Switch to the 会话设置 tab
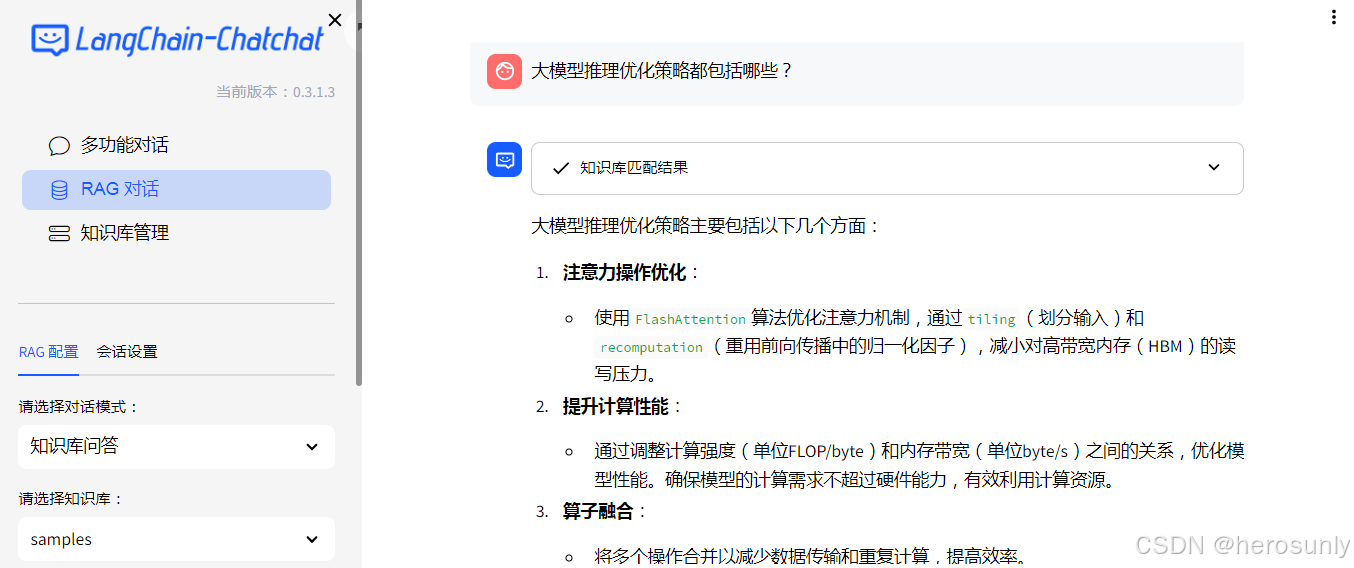This screenshot has height=568, width=1354. click(127, 352)
